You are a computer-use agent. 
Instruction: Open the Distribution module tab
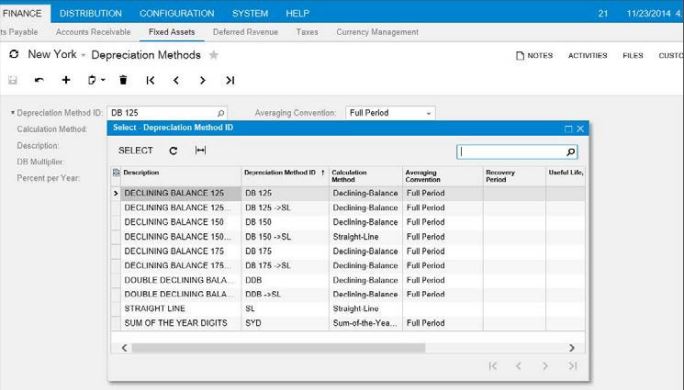point(91,13)
